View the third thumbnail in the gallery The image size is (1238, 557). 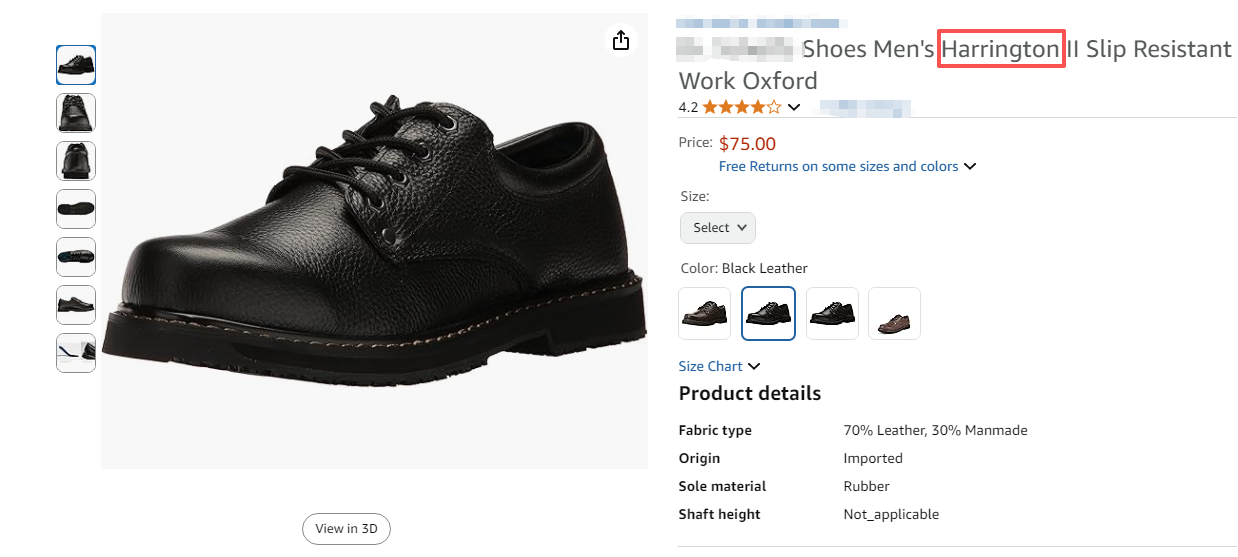pyautogui.click(x=76, y=161)
